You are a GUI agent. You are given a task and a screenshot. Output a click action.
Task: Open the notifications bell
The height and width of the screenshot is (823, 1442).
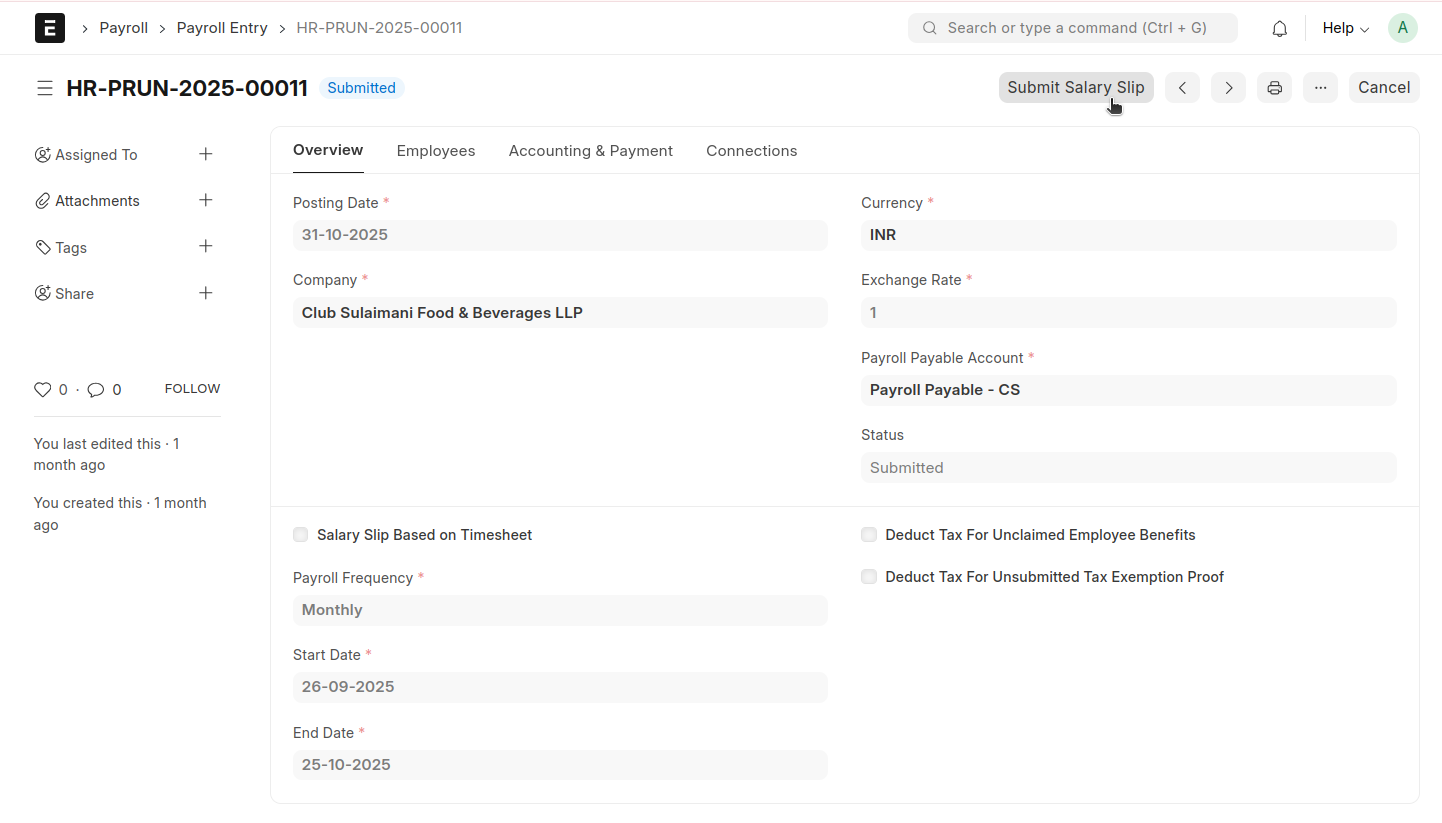[1279, 29]
